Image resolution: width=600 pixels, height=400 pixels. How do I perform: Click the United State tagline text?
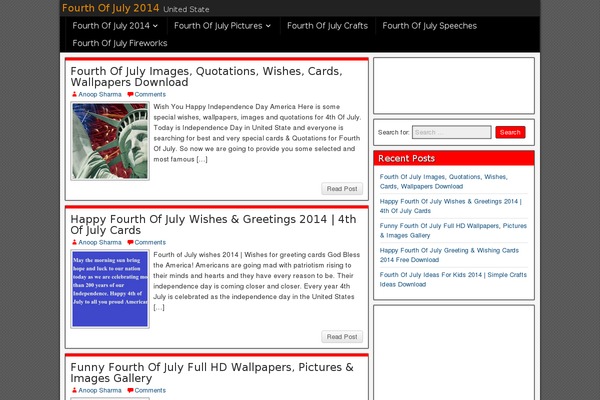tap(186, 9)
